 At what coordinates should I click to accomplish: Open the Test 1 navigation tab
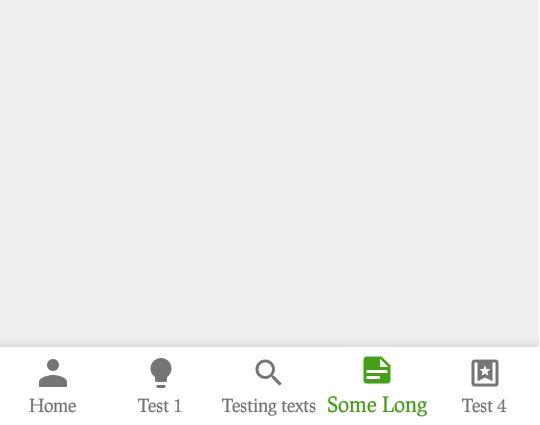click(x=162, y=386)
